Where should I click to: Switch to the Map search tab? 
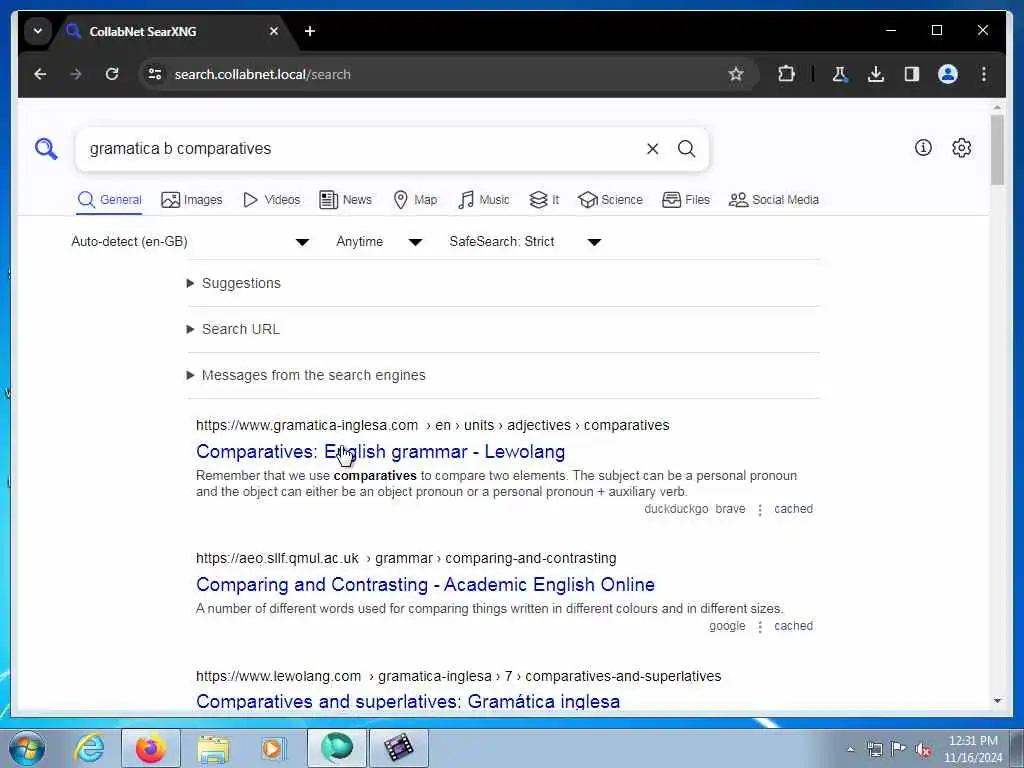415,200
